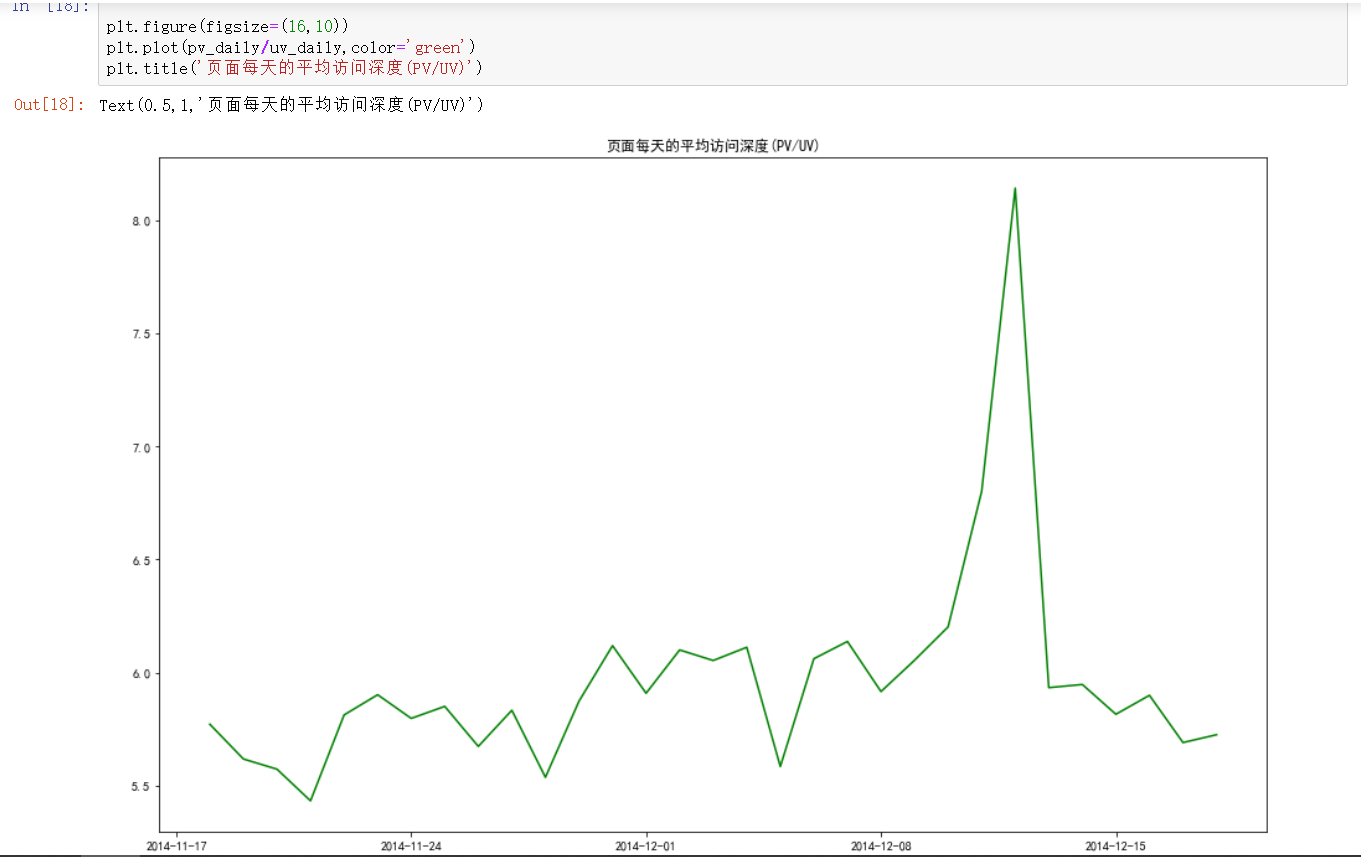
Task: Click the plt.plot(pv_daily/uv_daily,color='green') code line
Action: 291,47
